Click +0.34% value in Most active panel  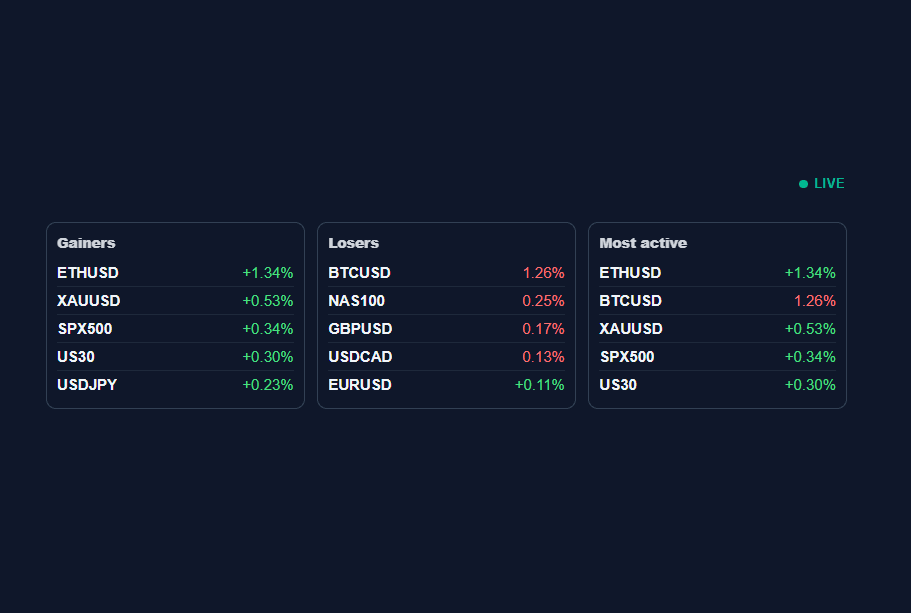pos(810,356)
